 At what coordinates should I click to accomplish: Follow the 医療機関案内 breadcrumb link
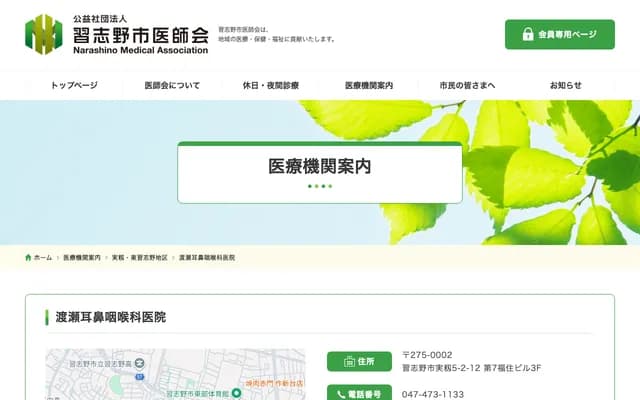pos(82,258)
